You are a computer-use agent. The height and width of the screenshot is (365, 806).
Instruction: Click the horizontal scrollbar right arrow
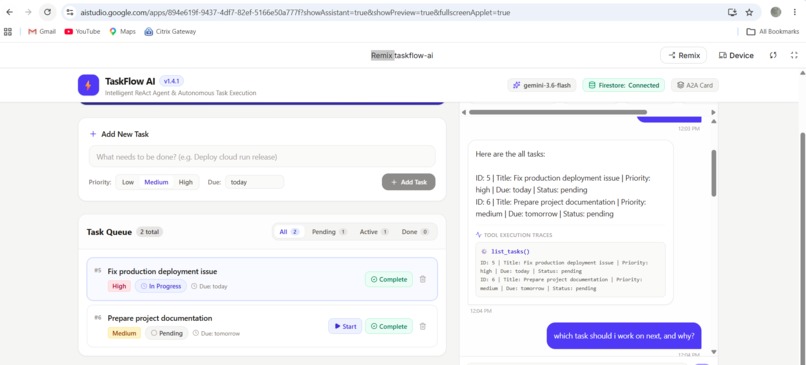[x=713, y=112]
